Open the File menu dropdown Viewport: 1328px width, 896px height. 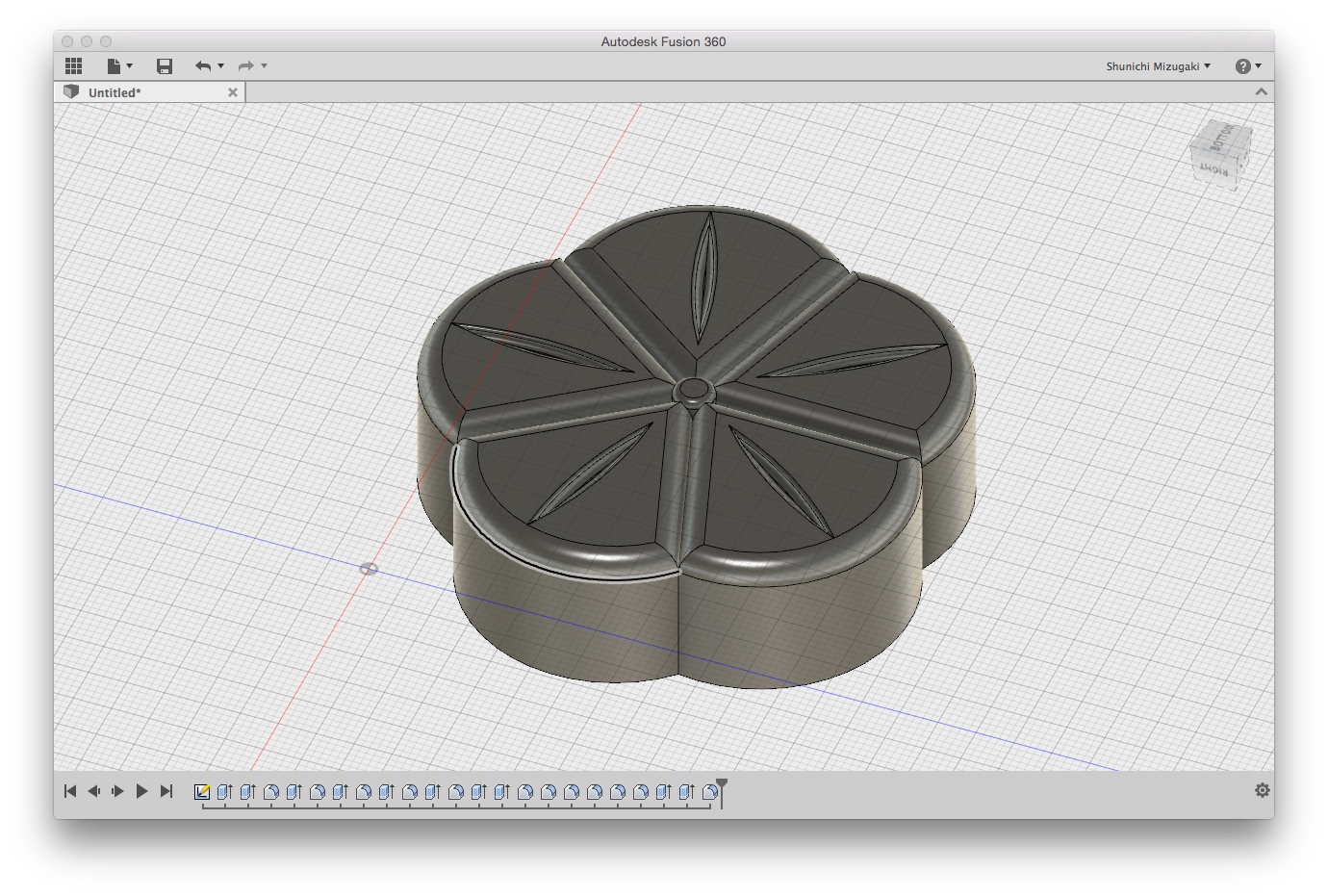[x=119, y=66]
